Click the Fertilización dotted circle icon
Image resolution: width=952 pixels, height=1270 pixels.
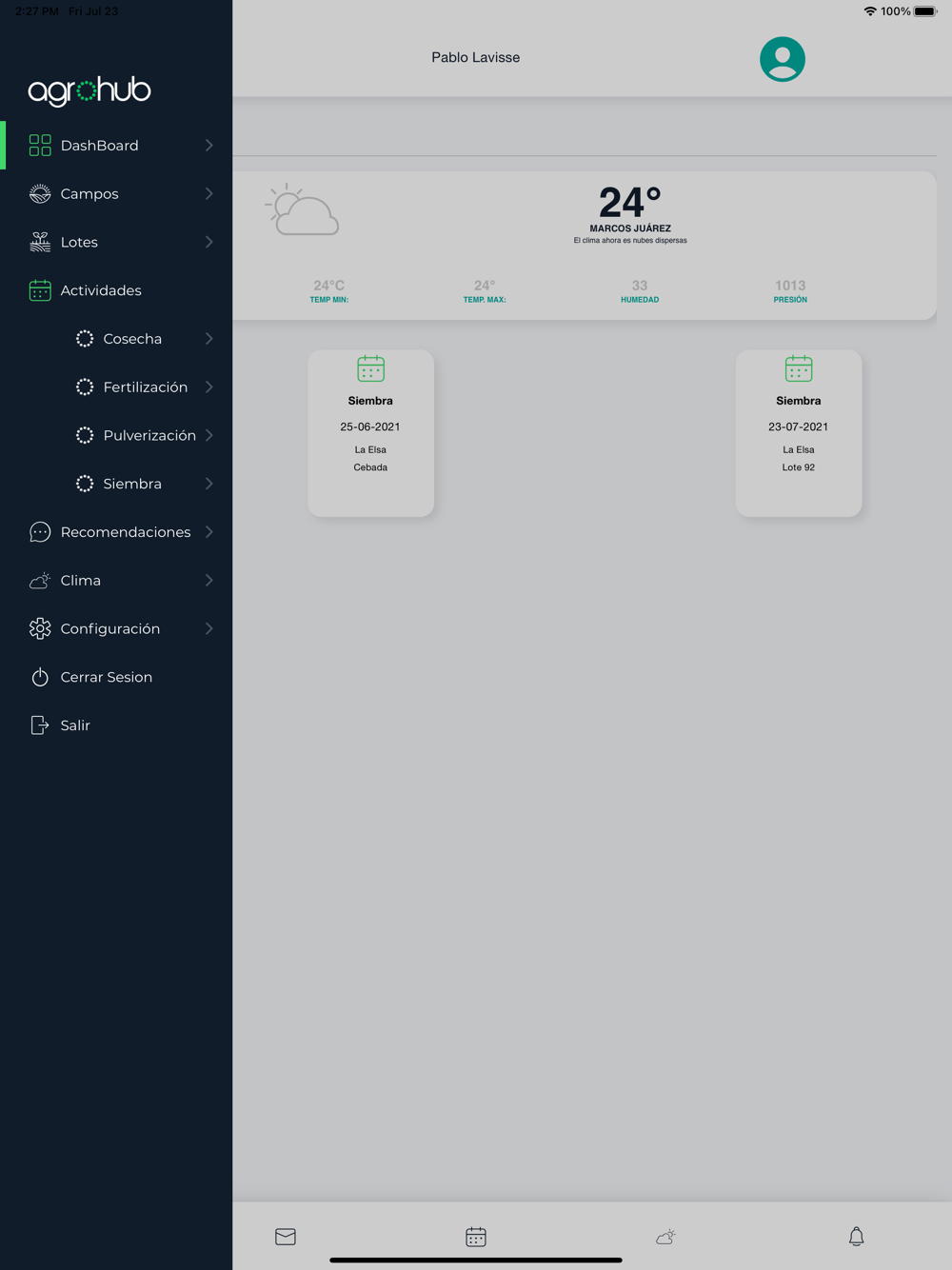click(85, 387)
